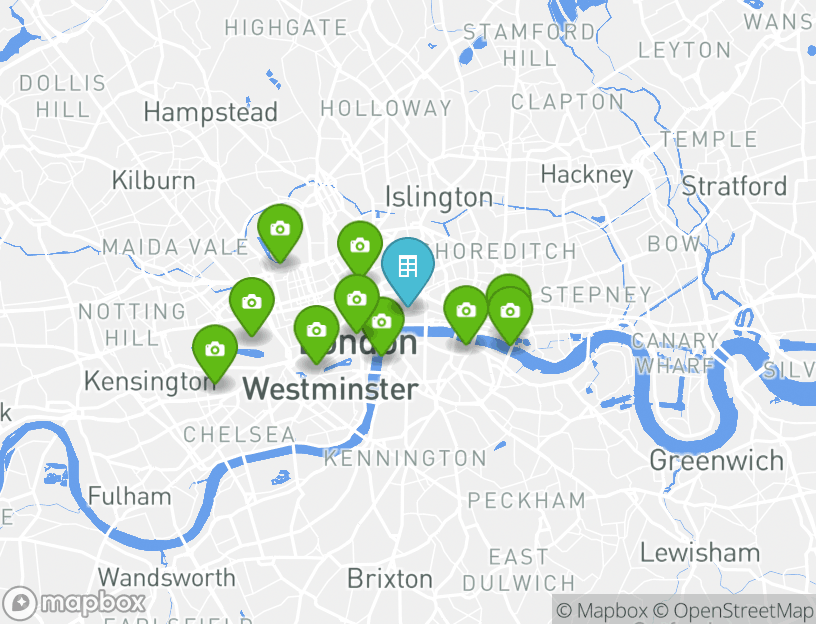Screen dimensions: 816x624
Task: Click the northernmost camera pin by the canal
Action: pyautogui.click(x=280, y=228)
